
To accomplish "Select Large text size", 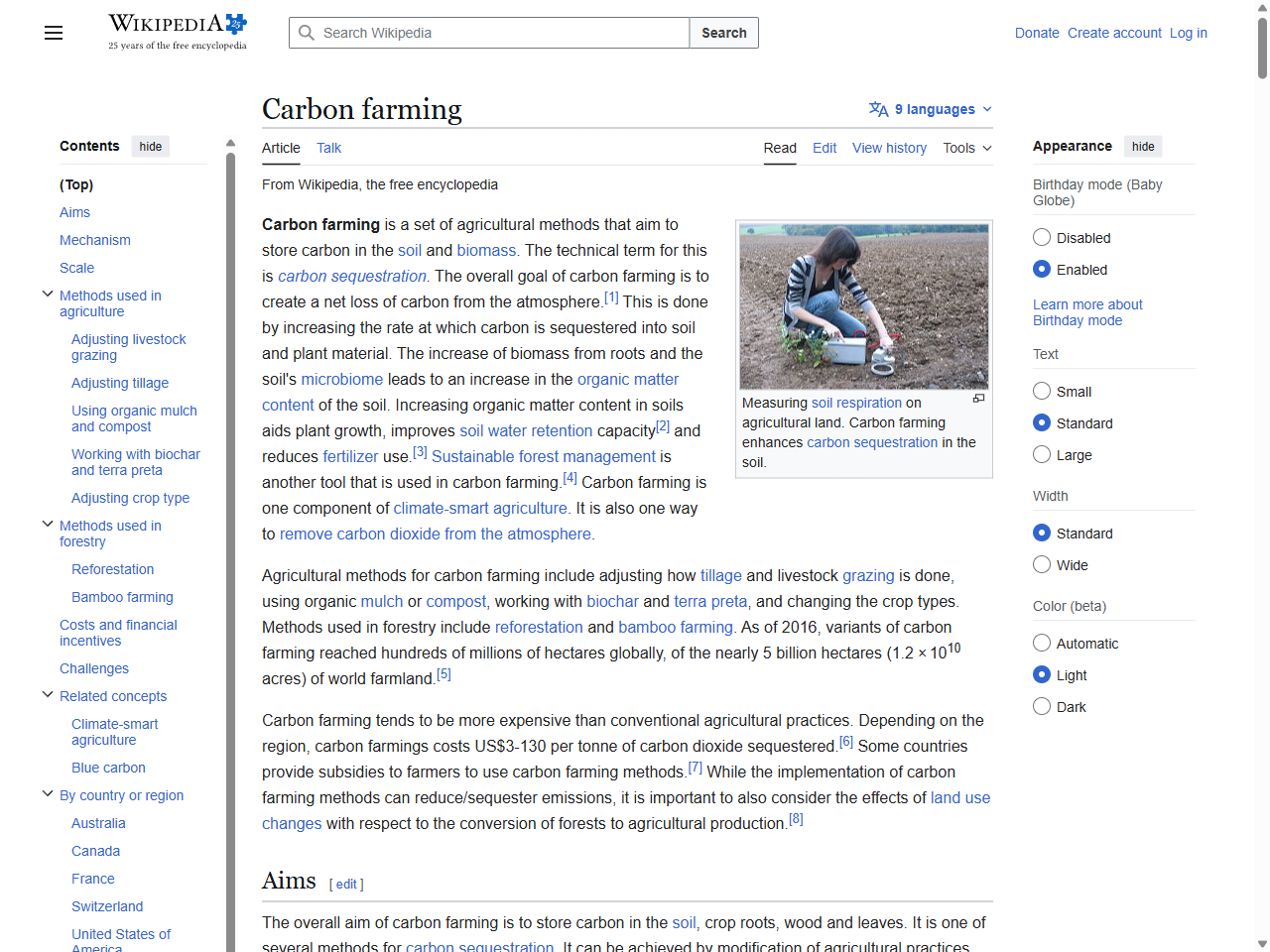I will [x=1042, y=454].
